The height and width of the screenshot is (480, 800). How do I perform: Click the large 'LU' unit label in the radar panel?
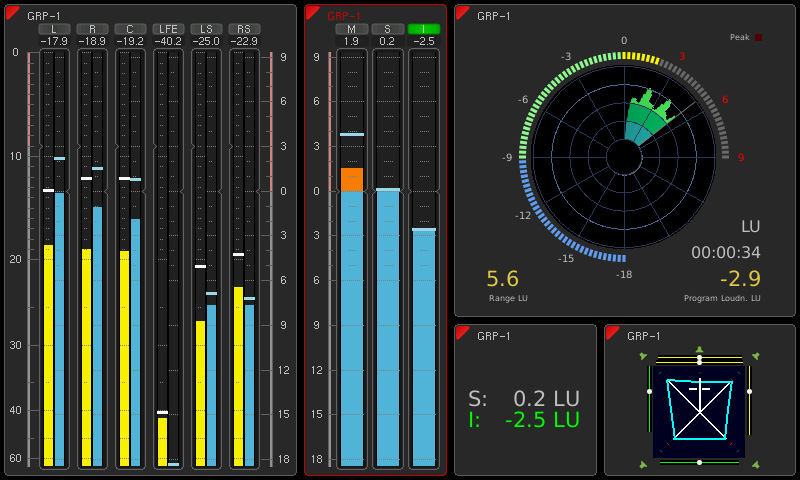751,226
